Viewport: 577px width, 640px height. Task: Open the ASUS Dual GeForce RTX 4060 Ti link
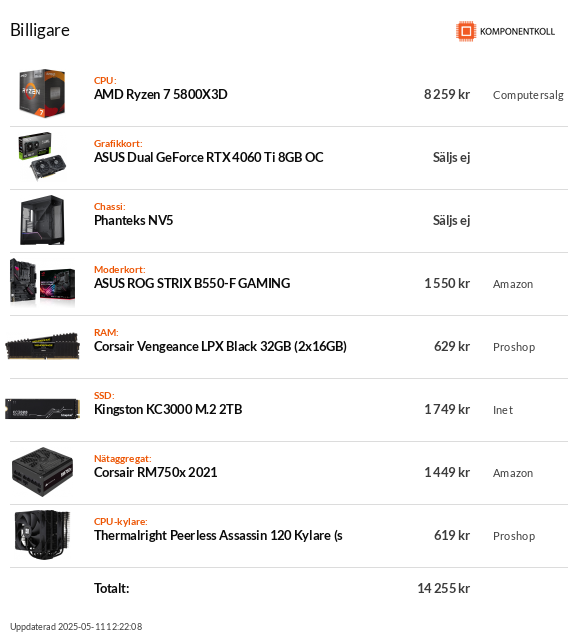(209, 157)
